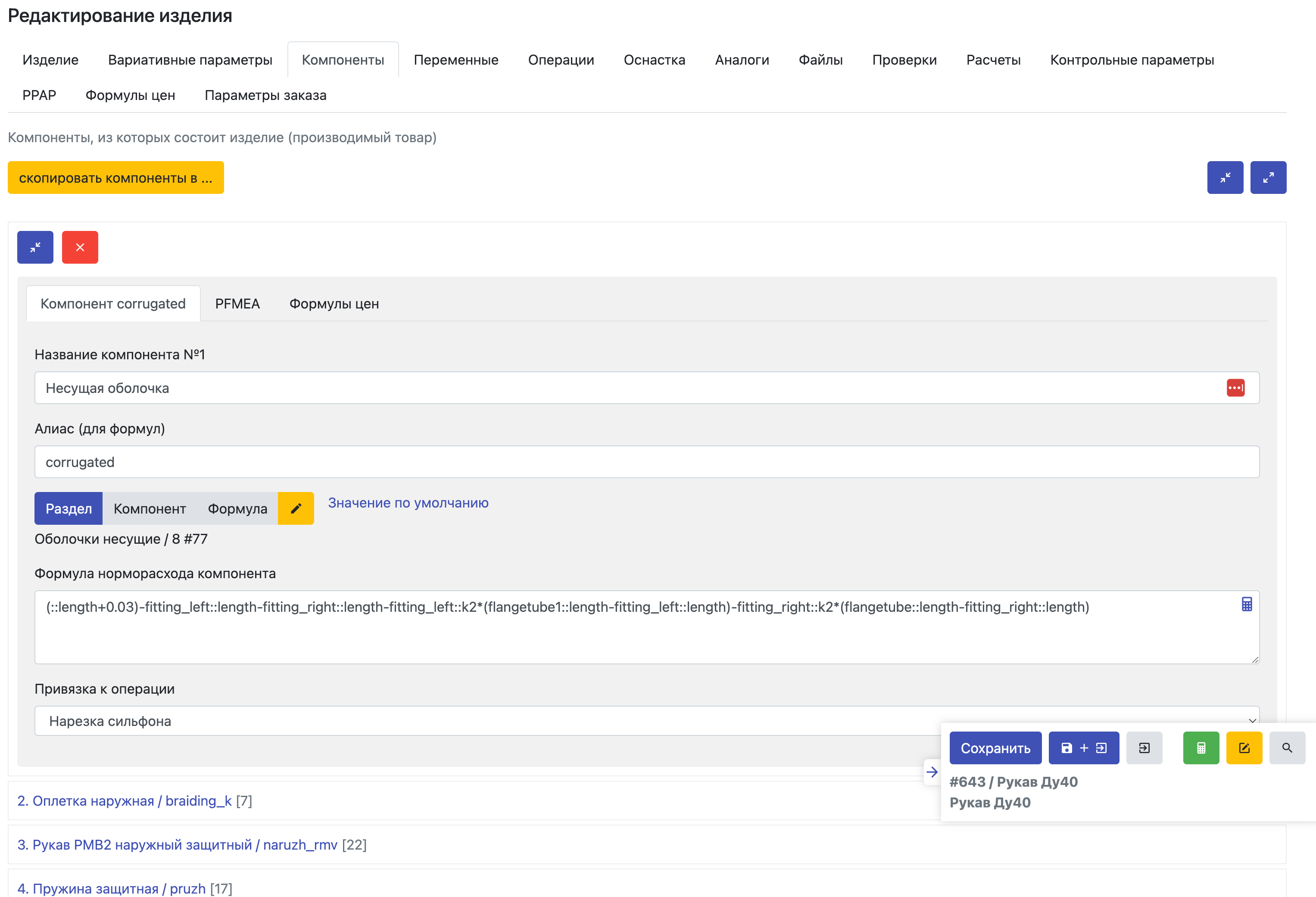
Task: Expand all components with the top-right expand icon
Action: click(1268, 177)
